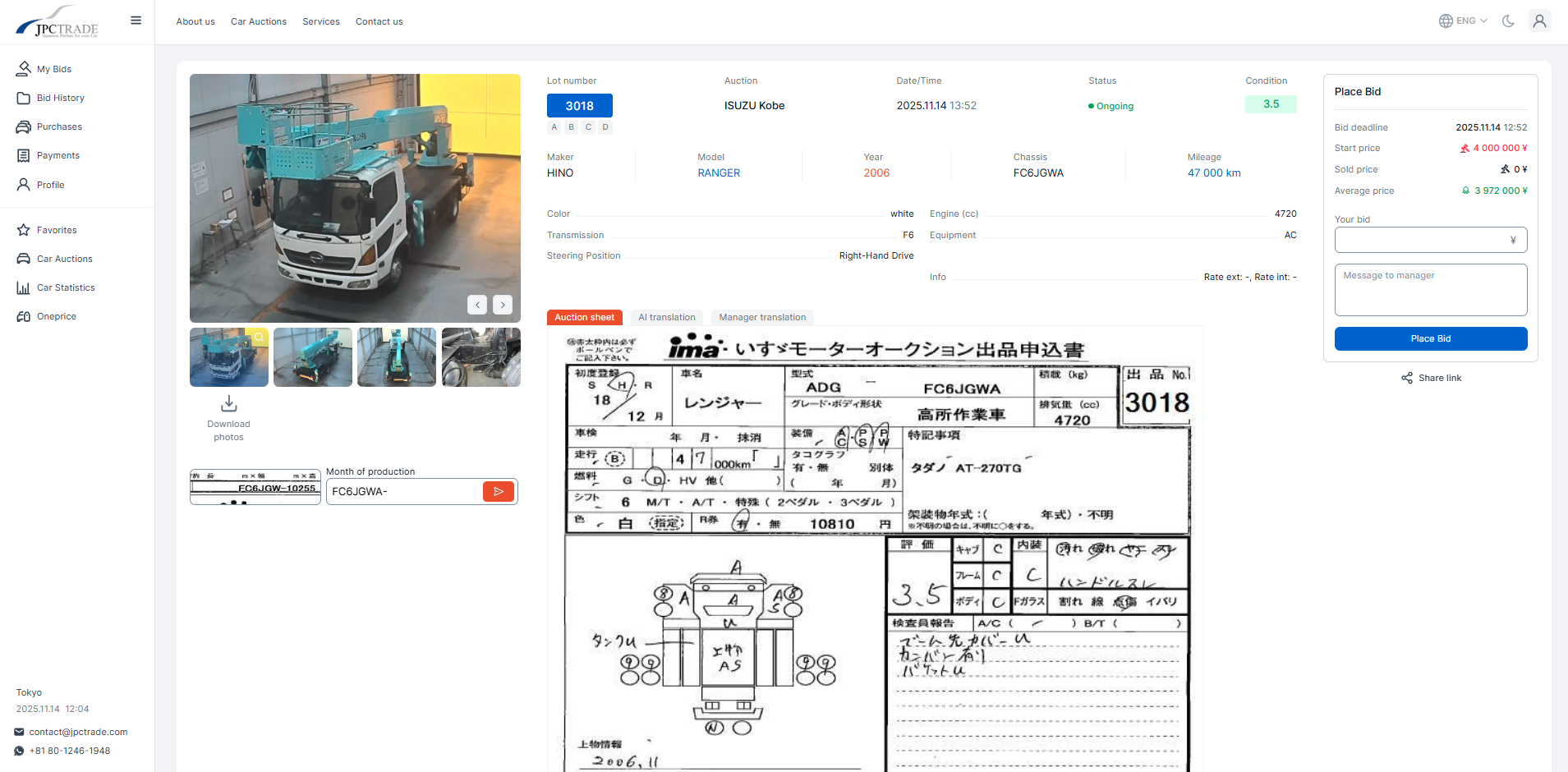Open the RANGER model link
Screen dimensions: 1568x772
point(719,173)
